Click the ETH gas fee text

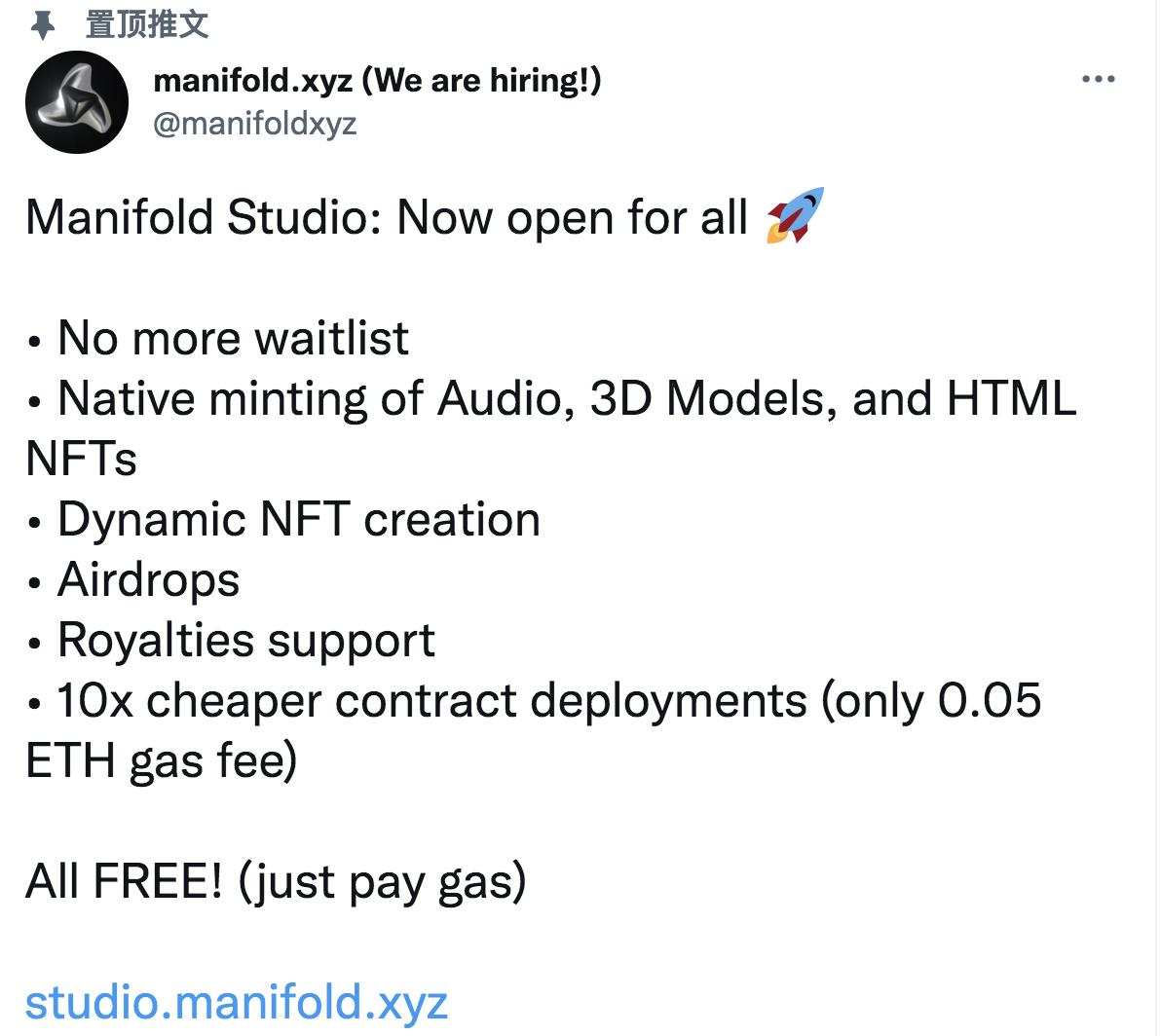pyautogui.click(x=161, y=760)
